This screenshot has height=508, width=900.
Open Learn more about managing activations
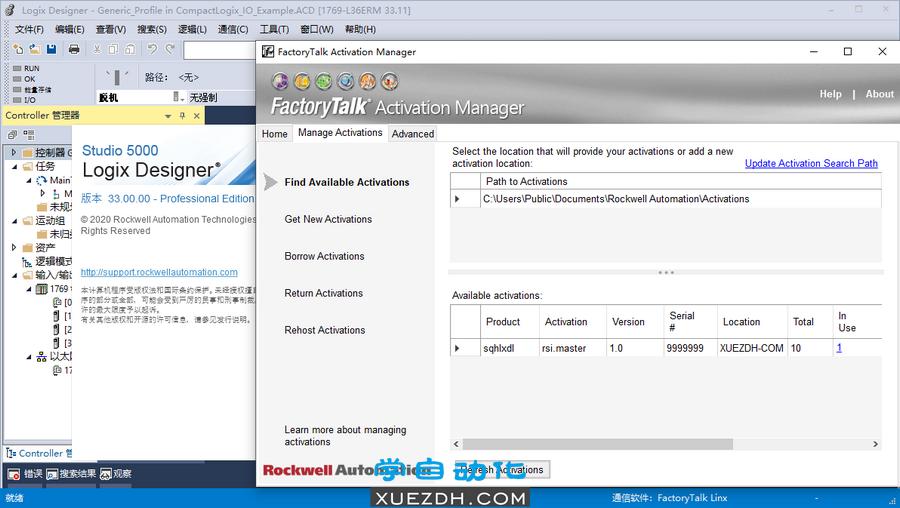tap(345, 436)
